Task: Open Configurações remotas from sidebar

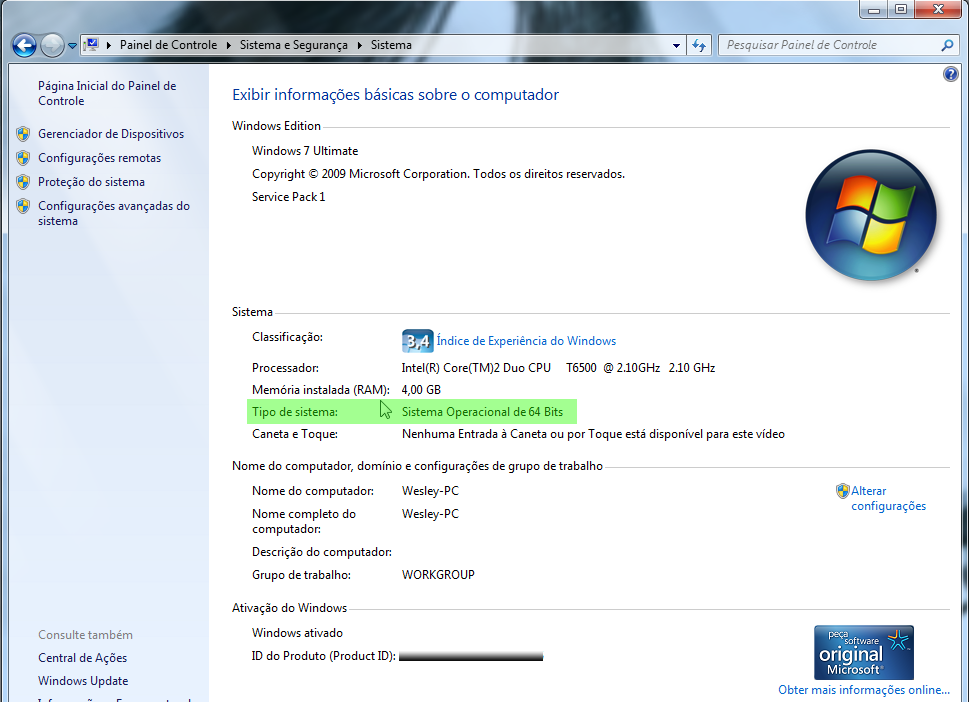Action: point(99,158)
